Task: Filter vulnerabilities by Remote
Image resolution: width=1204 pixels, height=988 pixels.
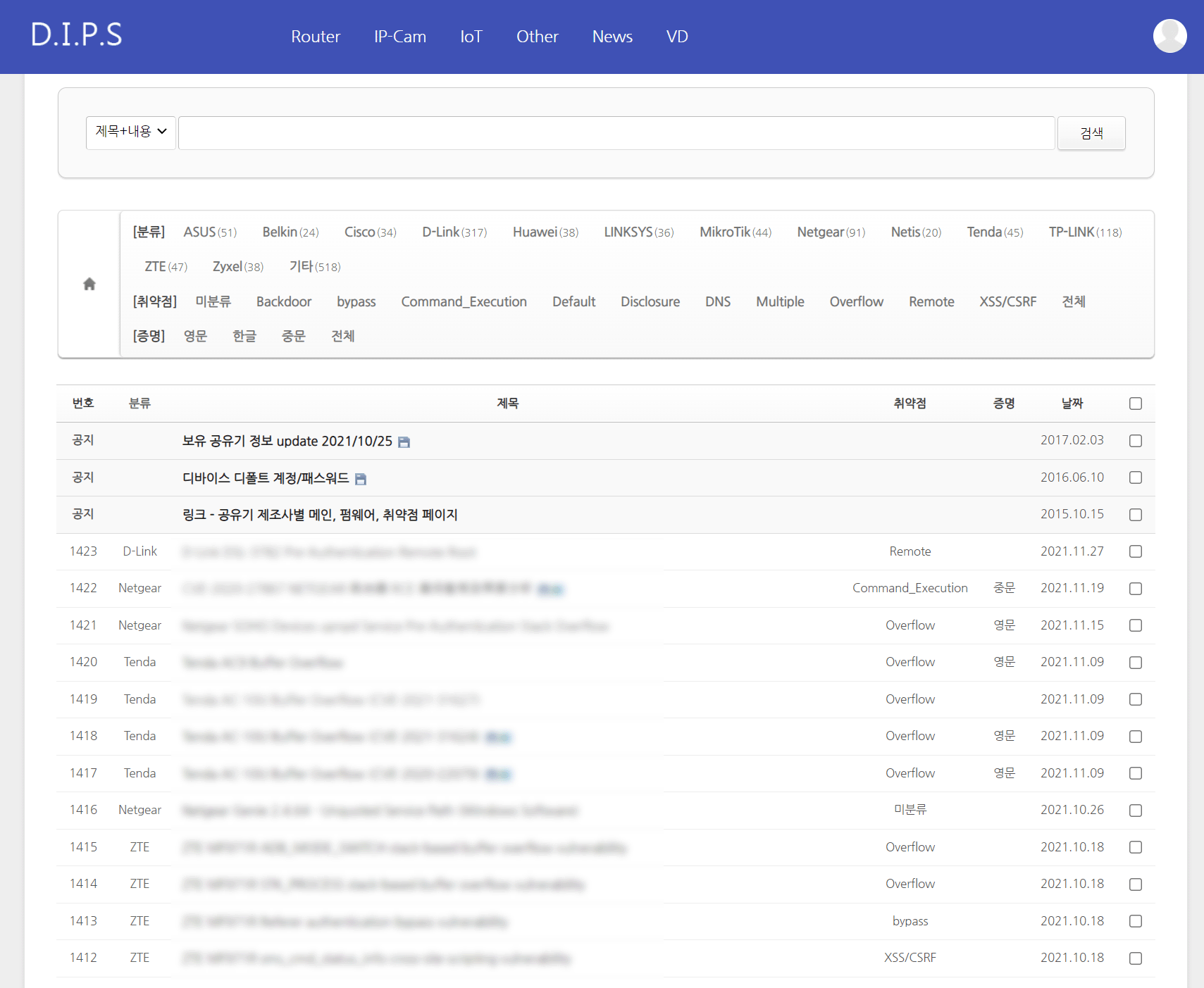Action: point(931,301)
